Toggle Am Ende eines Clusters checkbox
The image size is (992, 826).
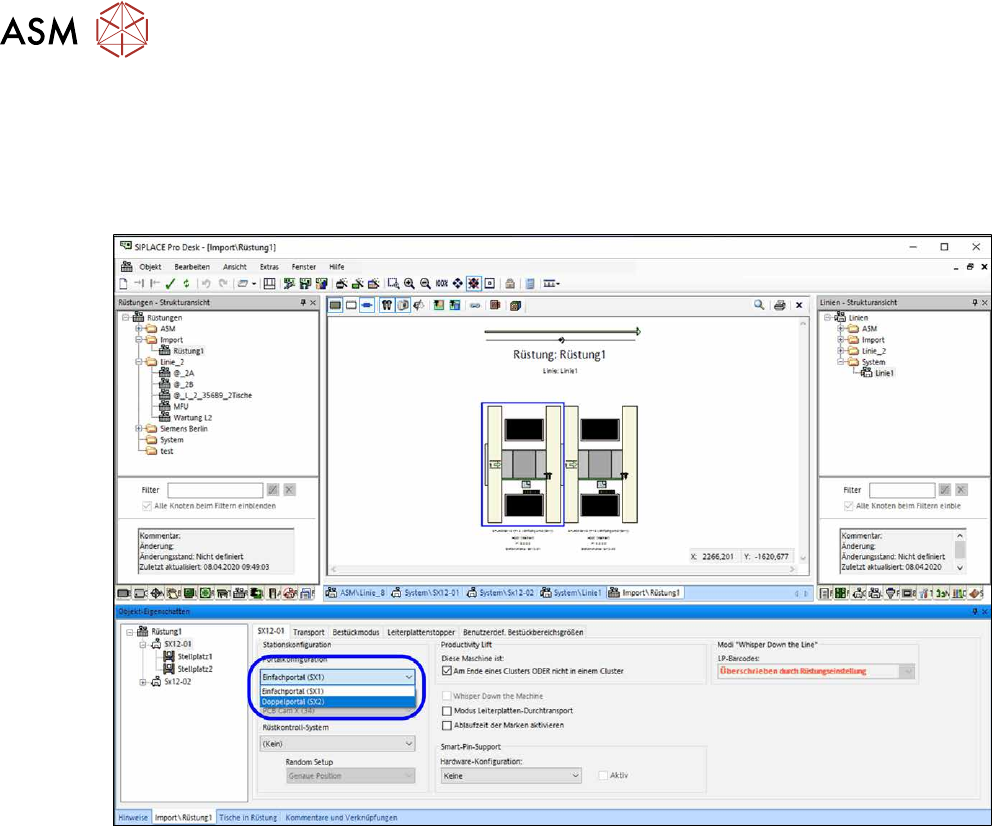tap(447, 671)
